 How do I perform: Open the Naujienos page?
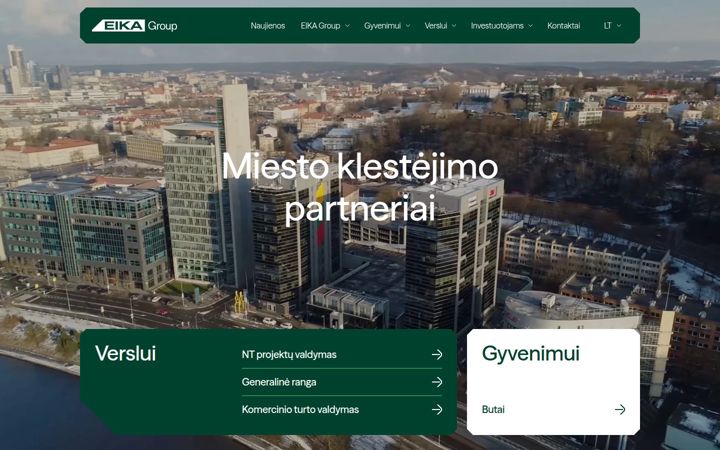tap(268, 26)
